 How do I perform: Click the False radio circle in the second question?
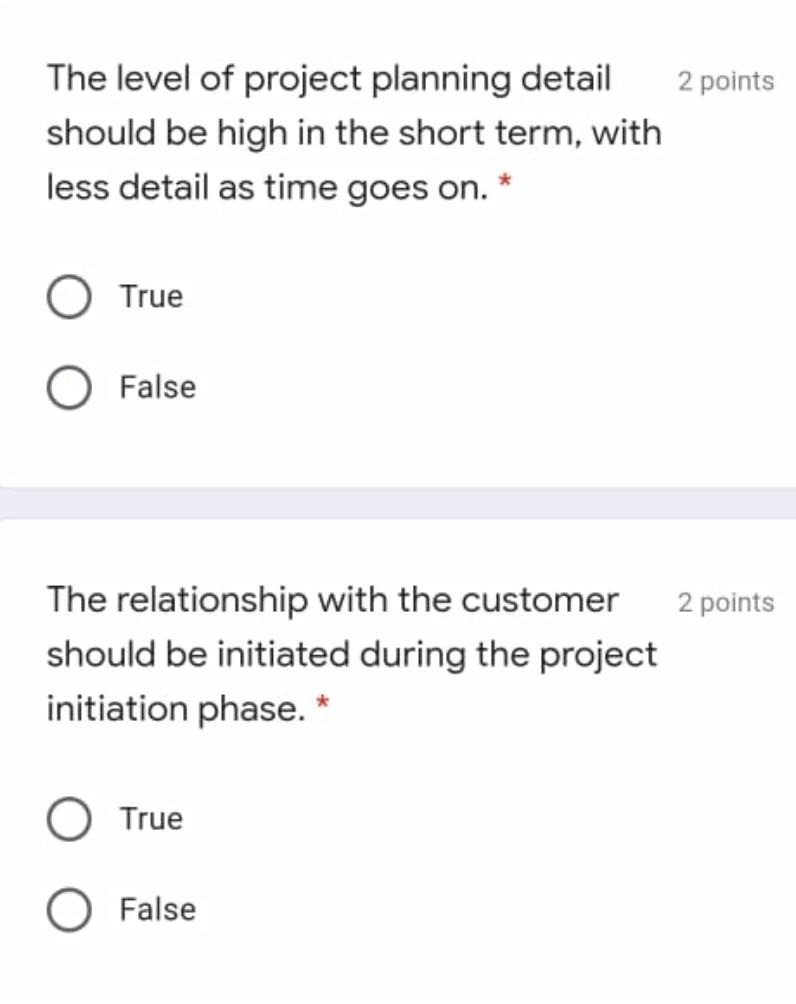67,909
